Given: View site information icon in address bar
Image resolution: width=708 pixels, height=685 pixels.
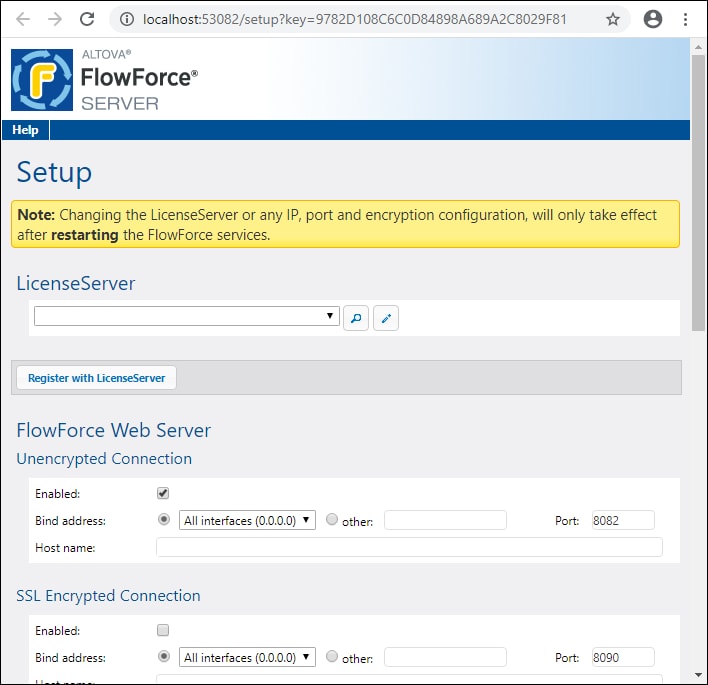Looking at the screenshot, I should pyautogui.click(x=127, y=19).
